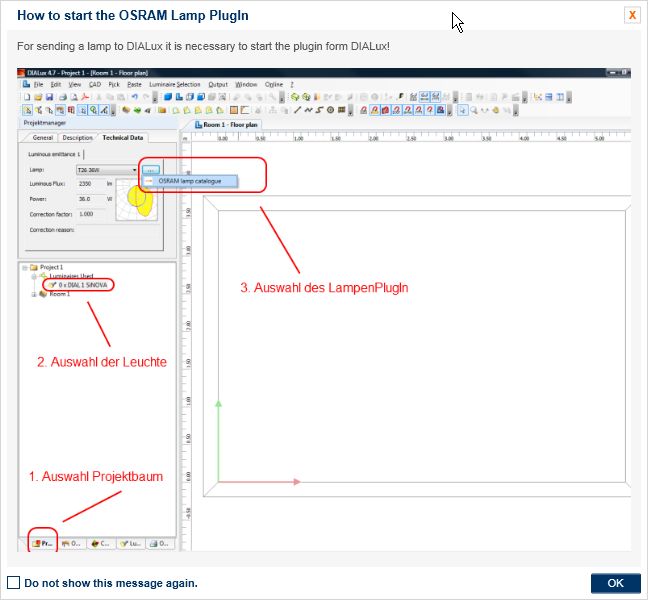This screenshot has height=600, width=648.
Task: Close the dialog with the orange X
Action: [x=632, y=15]
